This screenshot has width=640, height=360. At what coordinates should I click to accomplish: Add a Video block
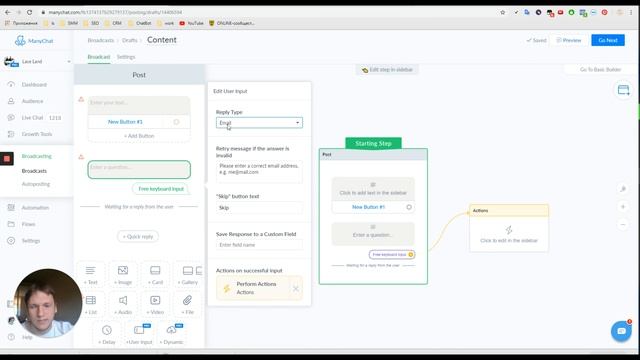click(x=155, y=304)
